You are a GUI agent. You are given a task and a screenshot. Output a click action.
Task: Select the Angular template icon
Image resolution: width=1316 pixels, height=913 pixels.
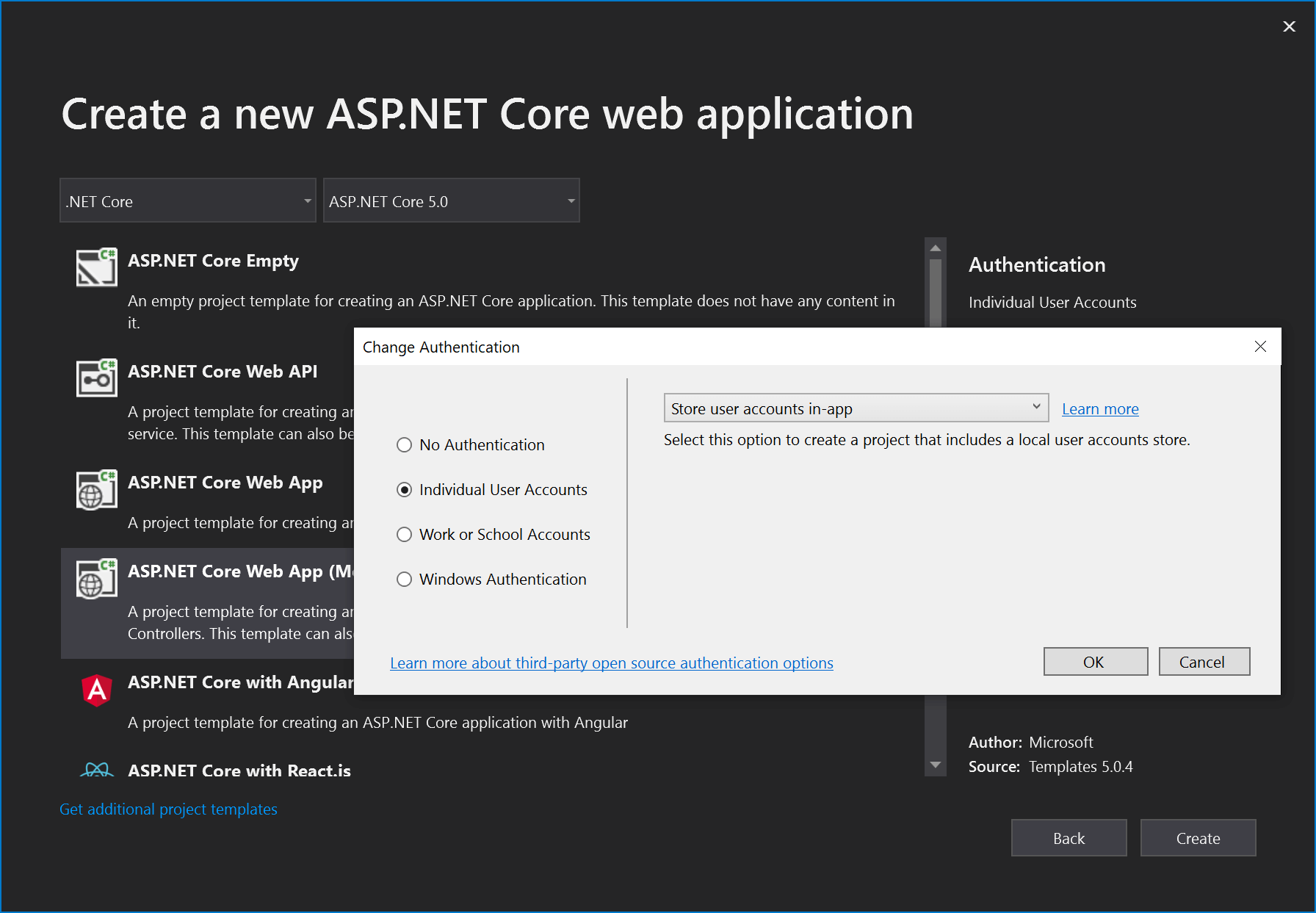pyautogui.click(x=96, y=689)
